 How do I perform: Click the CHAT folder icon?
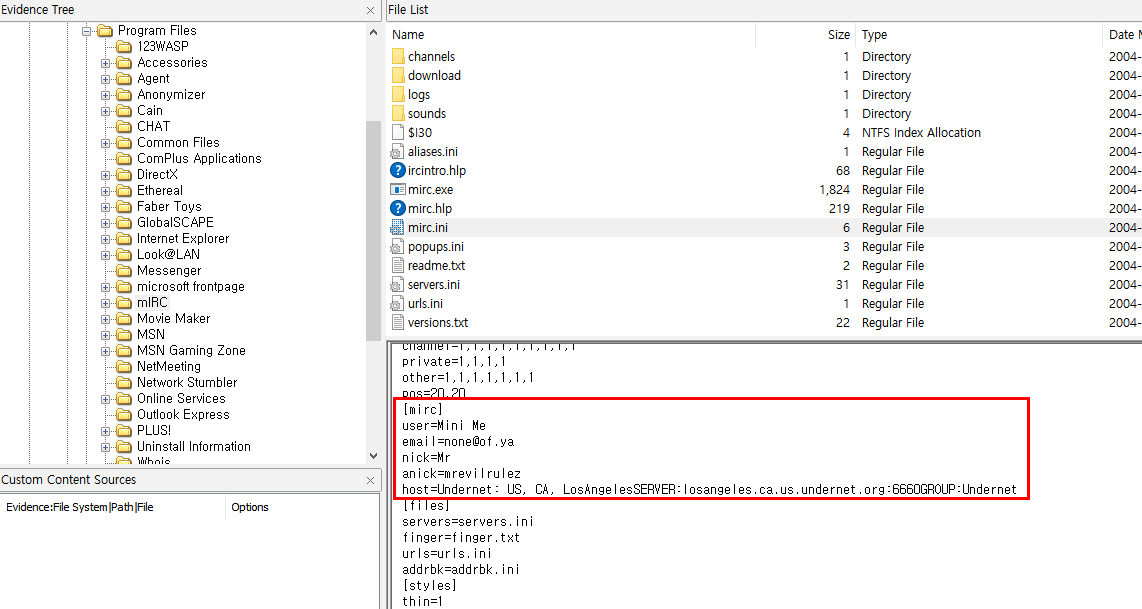(125, 127)
